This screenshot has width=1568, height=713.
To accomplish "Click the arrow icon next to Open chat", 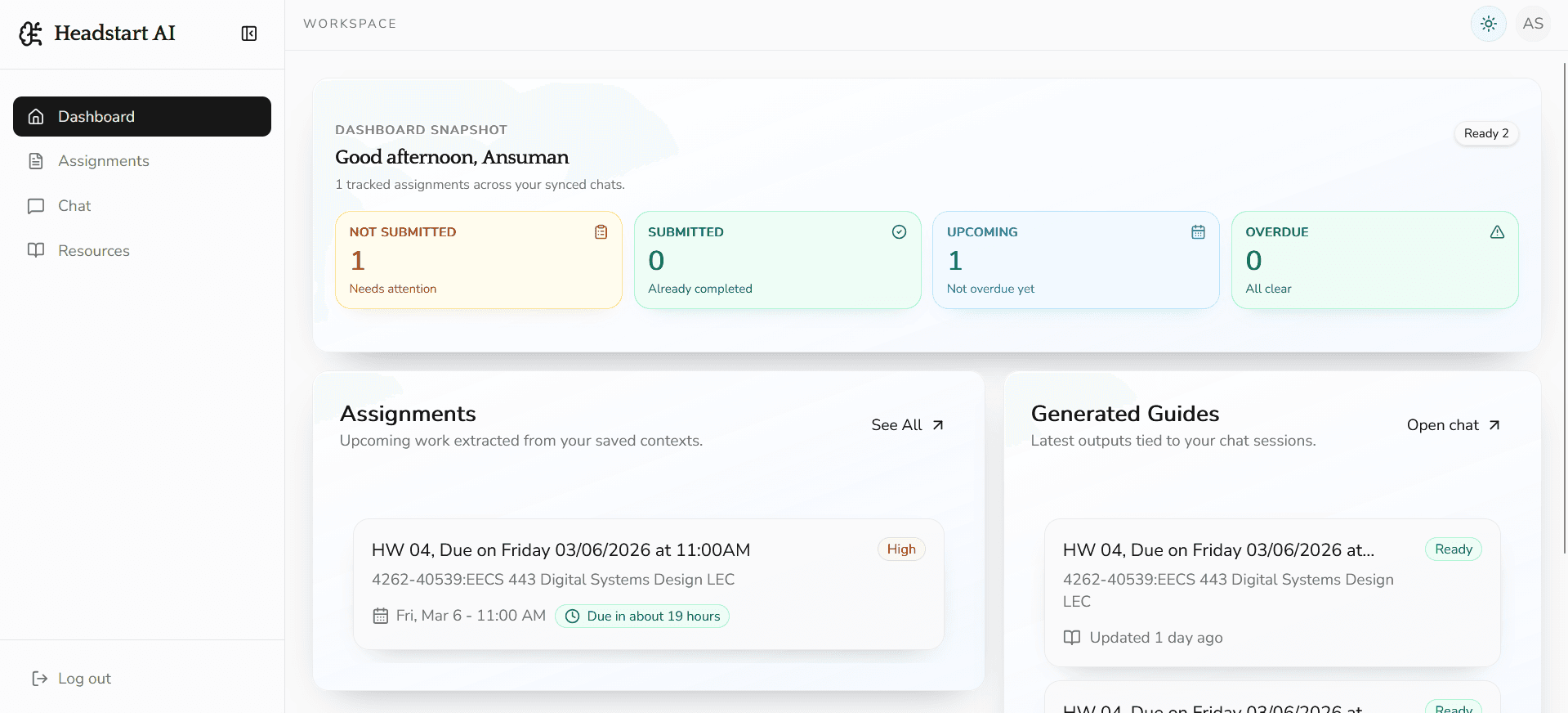I will 1494,425.
